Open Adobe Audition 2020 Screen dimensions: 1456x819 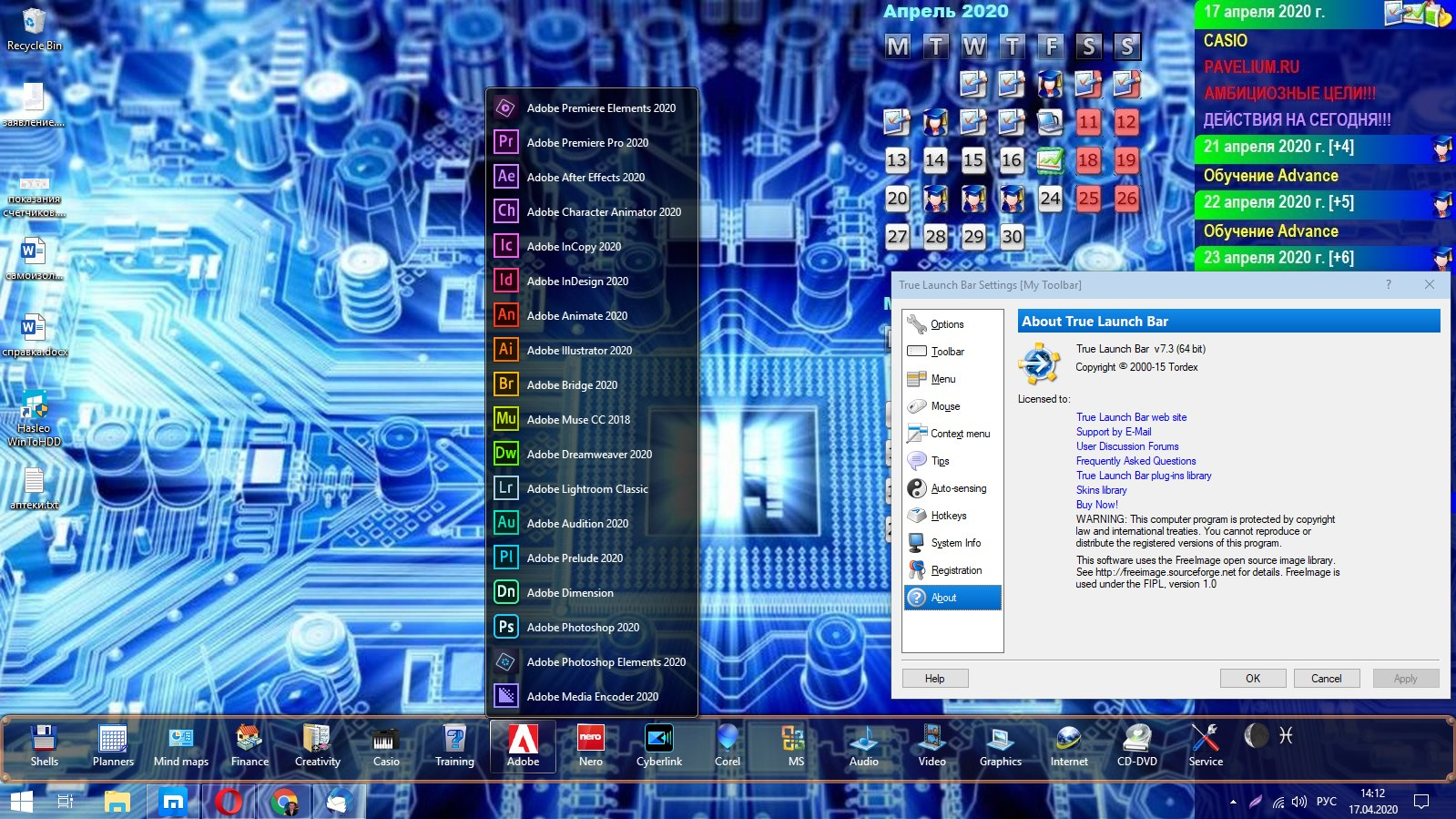(592, 523)
